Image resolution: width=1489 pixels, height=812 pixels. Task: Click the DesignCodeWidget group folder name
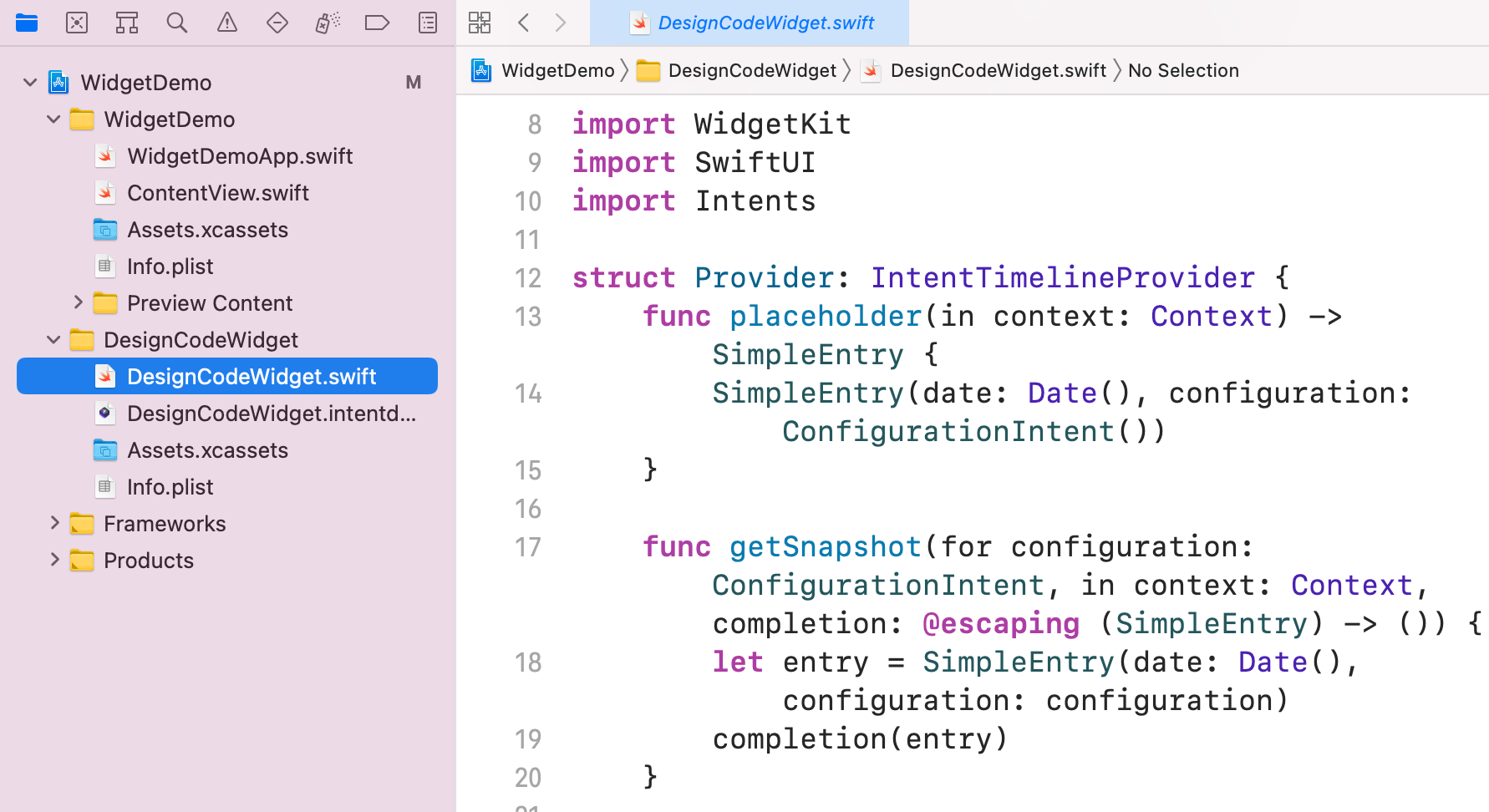(x=201, y=340)
